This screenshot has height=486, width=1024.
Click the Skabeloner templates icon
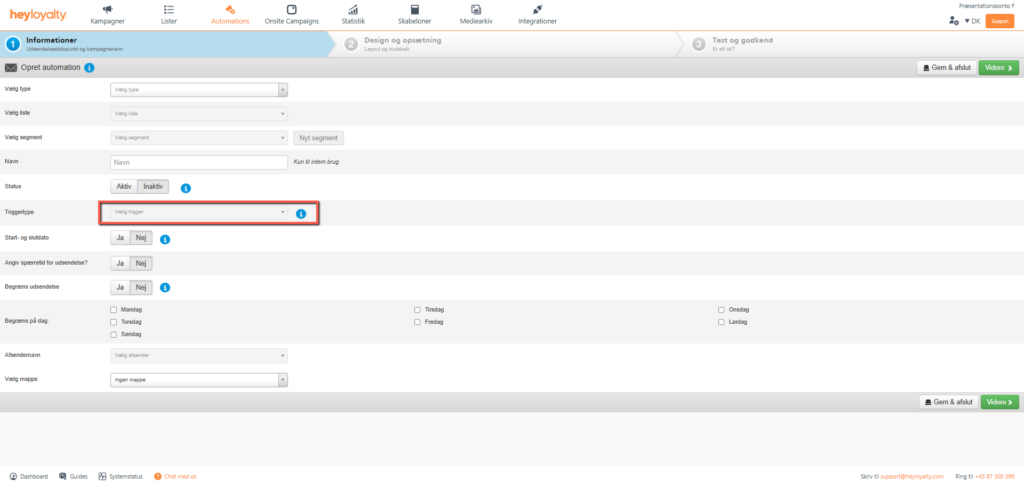tap(414, 10)
